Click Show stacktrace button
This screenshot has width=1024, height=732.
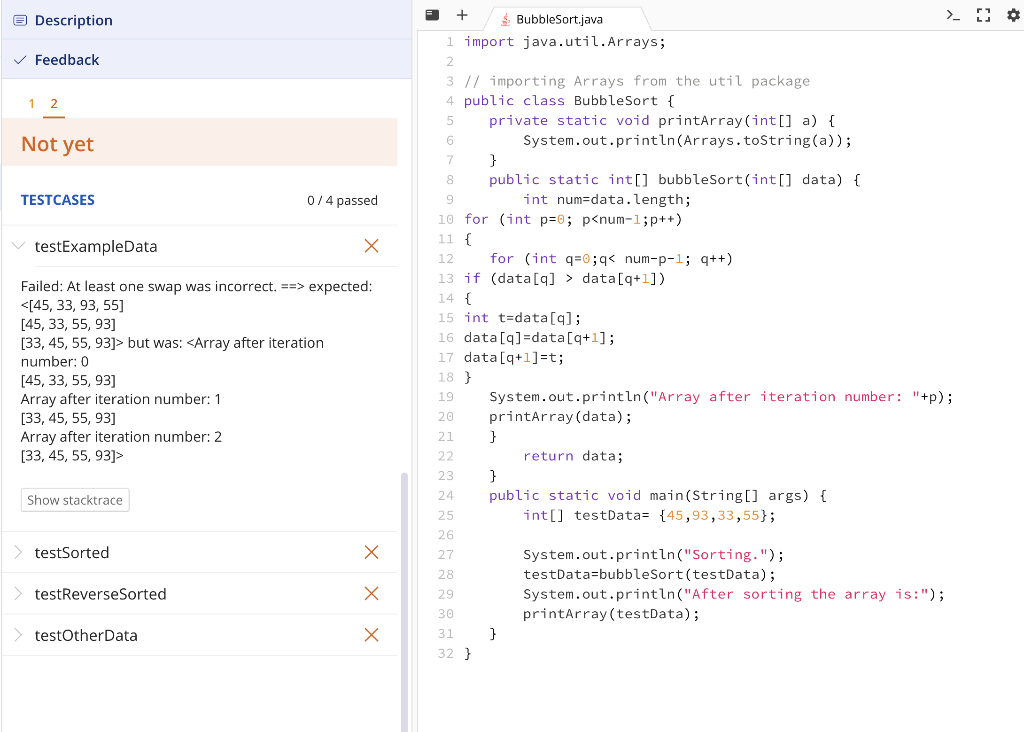pos(75,500)
